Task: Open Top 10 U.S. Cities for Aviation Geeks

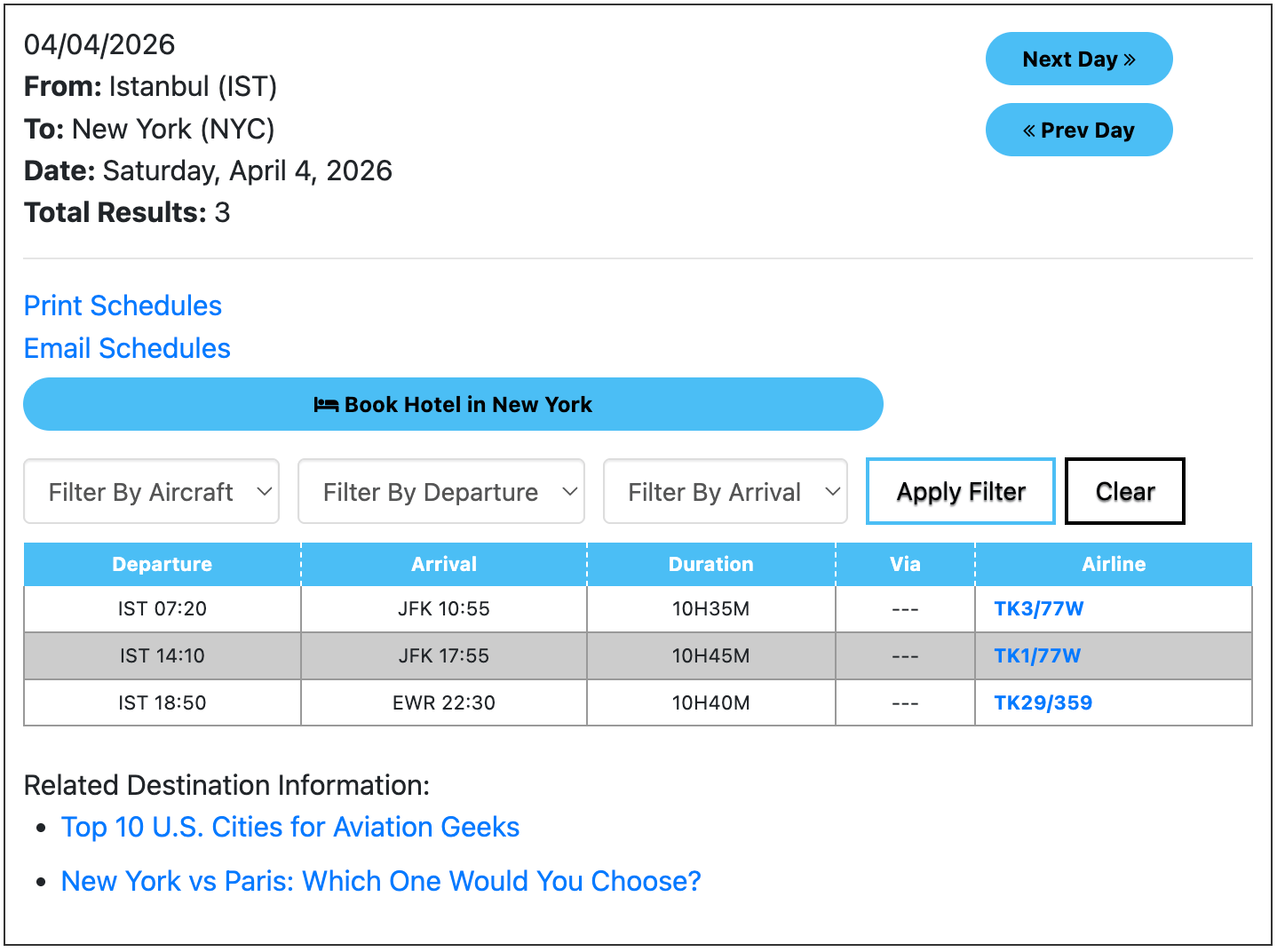Action: (290, 827)
